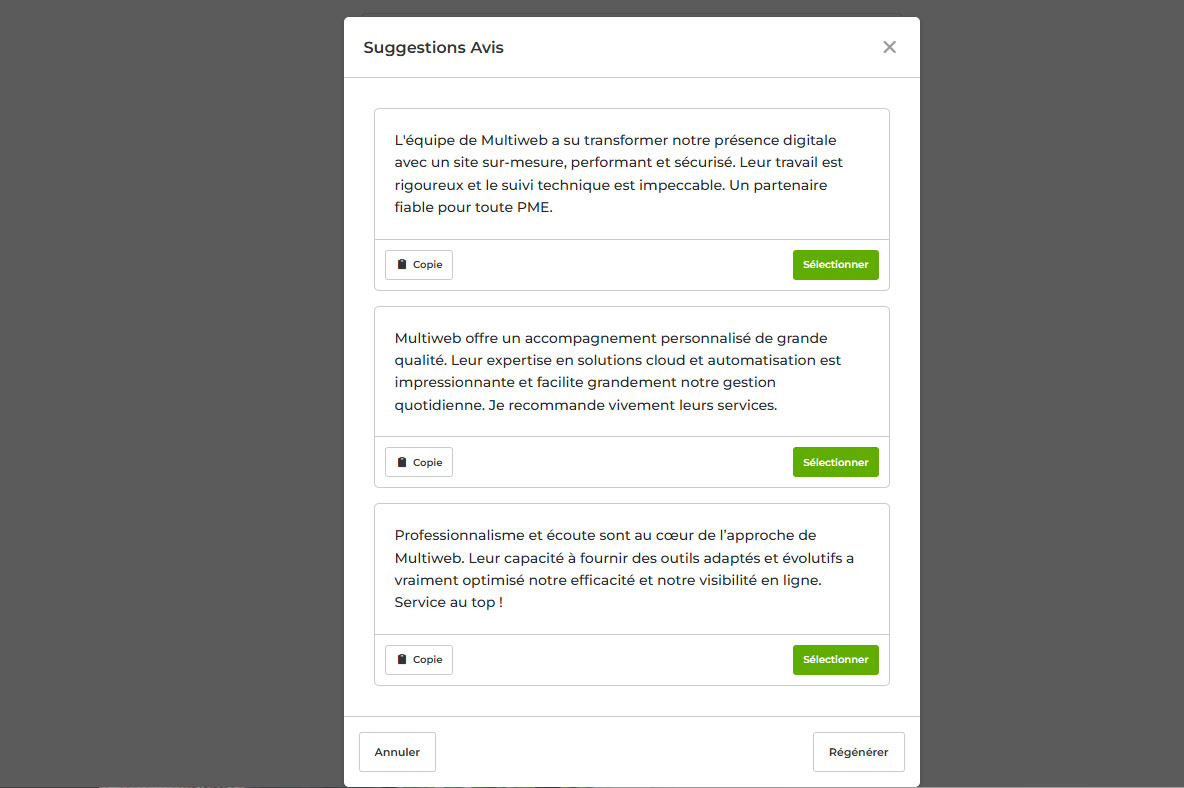
Task: Click the clipboard icon under the first suggestion
Action: click(x=402, y=265)
